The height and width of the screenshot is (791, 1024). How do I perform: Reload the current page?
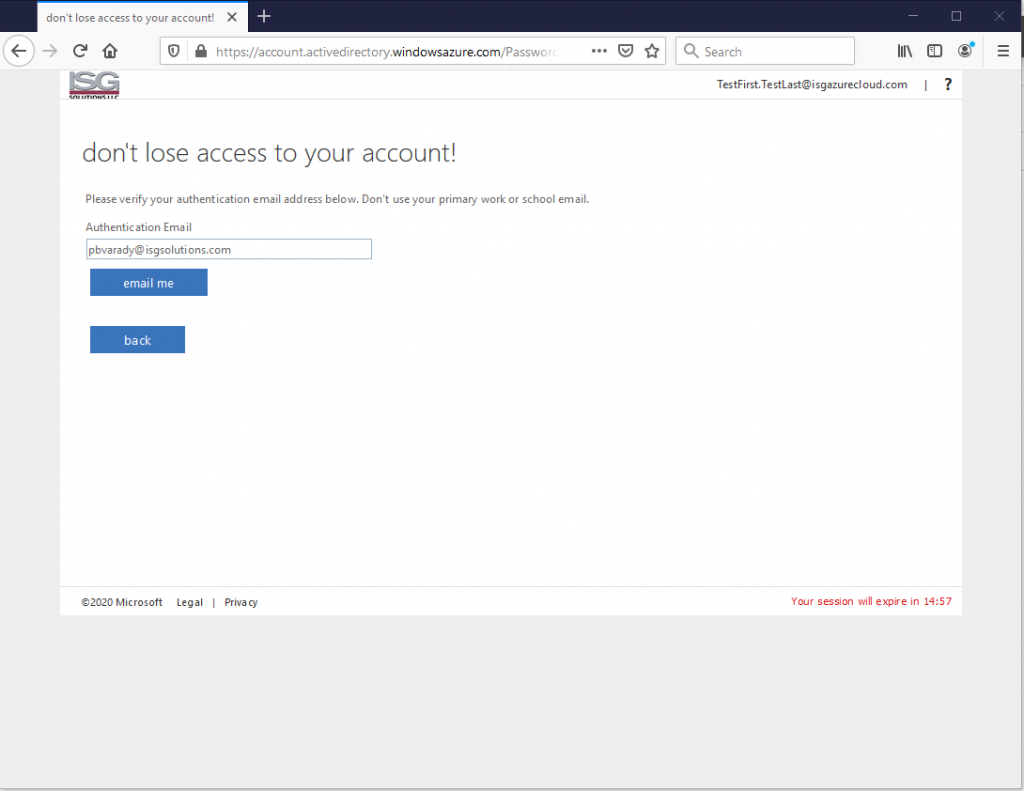pos(80,51)
